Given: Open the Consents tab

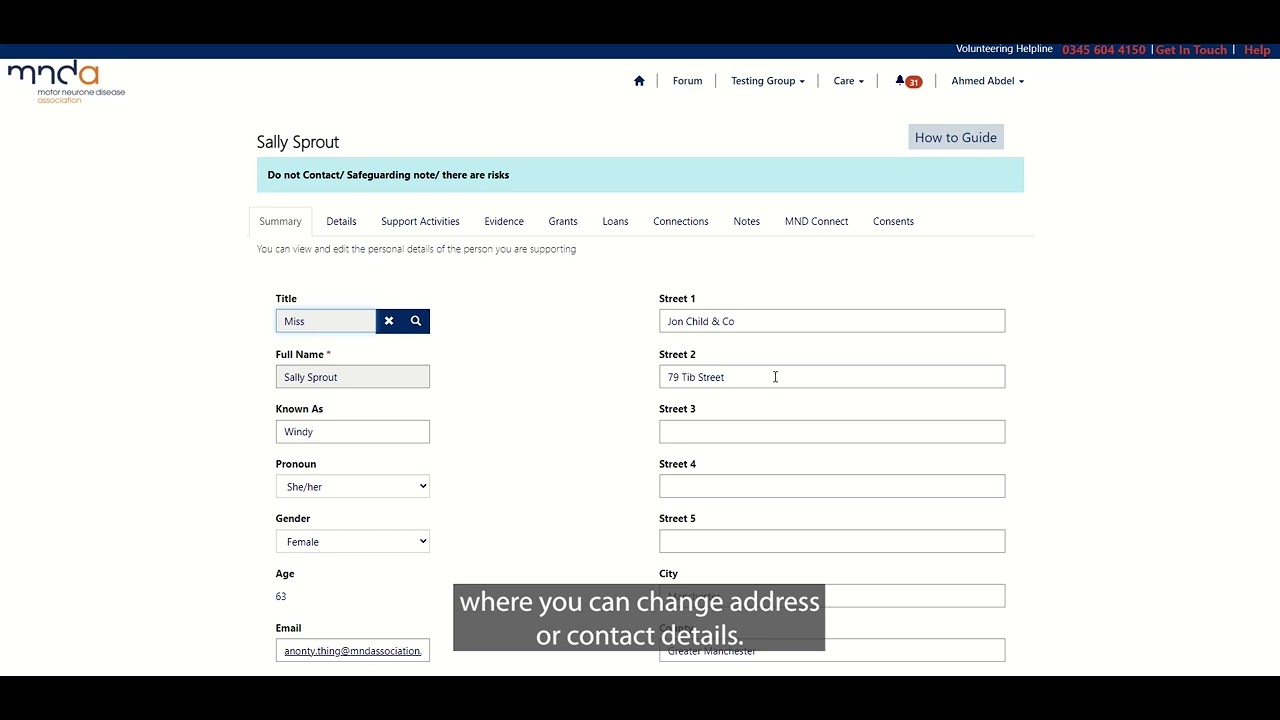Looking at the screenshot, I should [x=893, y=221].
